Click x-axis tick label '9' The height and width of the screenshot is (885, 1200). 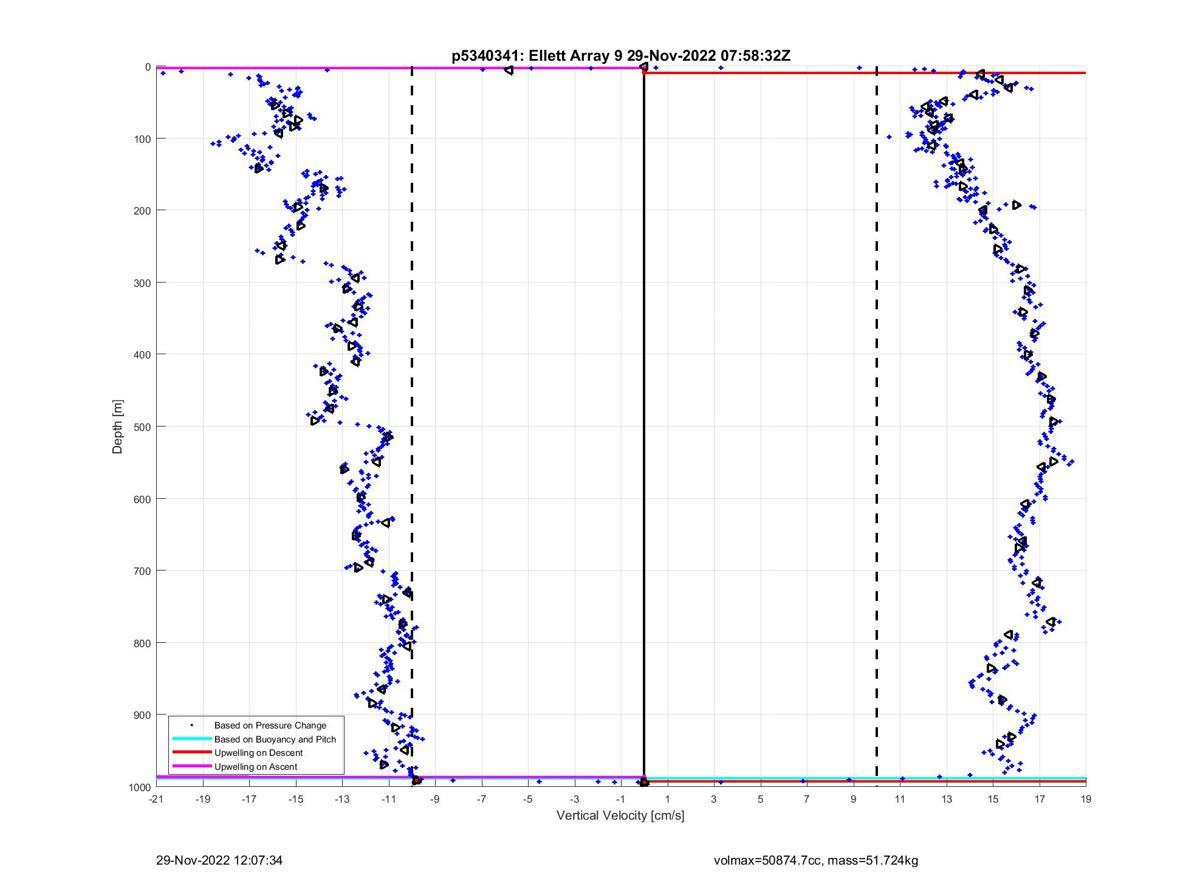click(x=854, y=800)
